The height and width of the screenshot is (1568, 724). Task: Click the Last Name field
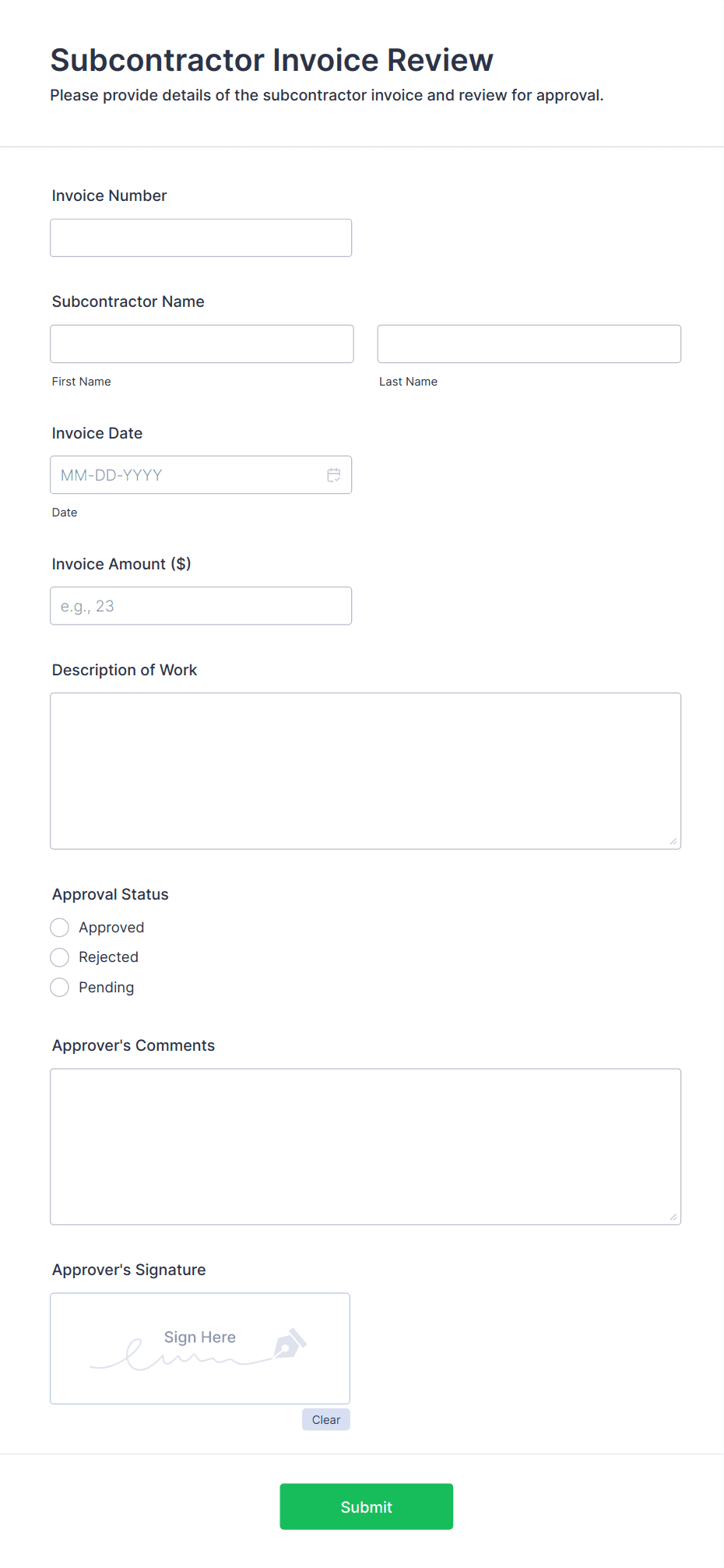tap(529, 344)
